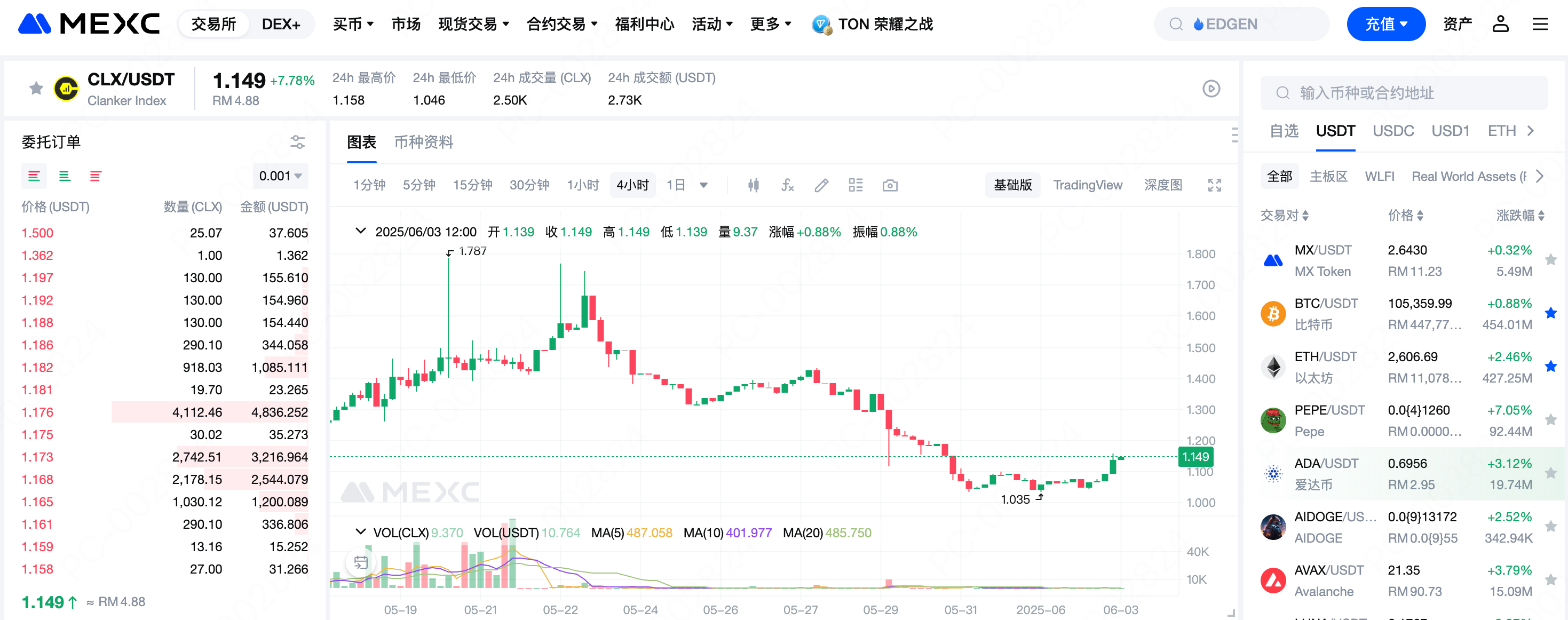Screen dimensions: 1568x620
Task: Click the candlestick chart type icon
Action: point(753,185)
